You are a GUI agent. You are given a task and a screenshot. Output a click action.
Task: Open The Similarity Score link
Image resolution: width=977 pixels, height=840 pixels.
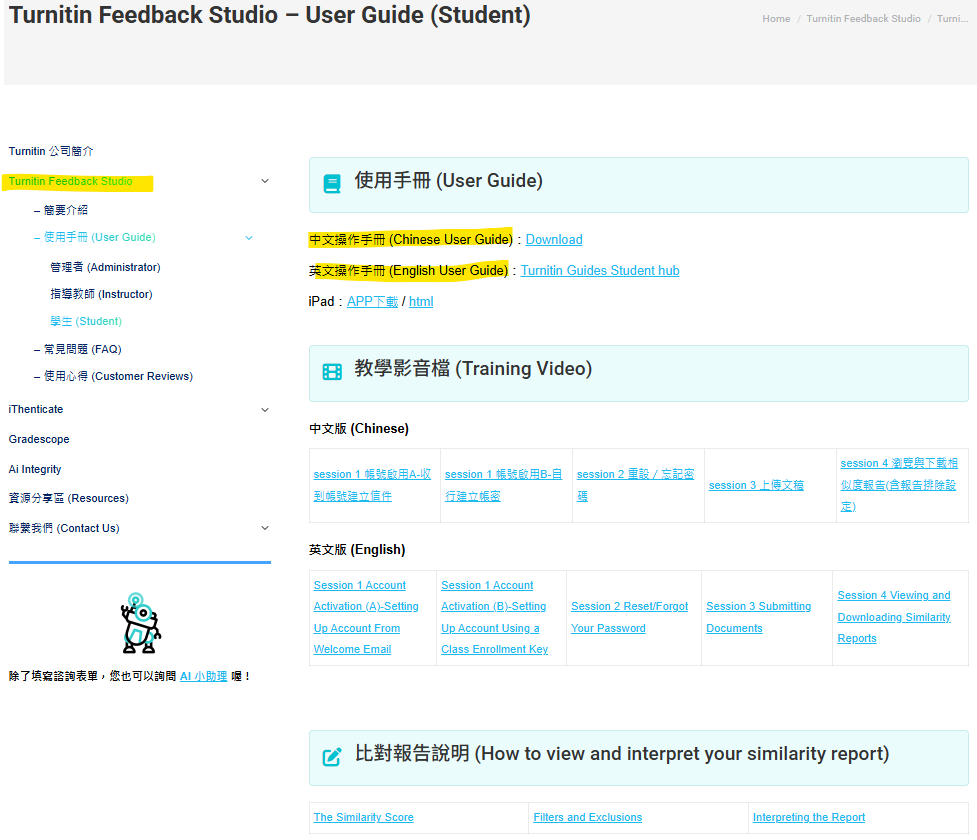click(x=363, y=817)
